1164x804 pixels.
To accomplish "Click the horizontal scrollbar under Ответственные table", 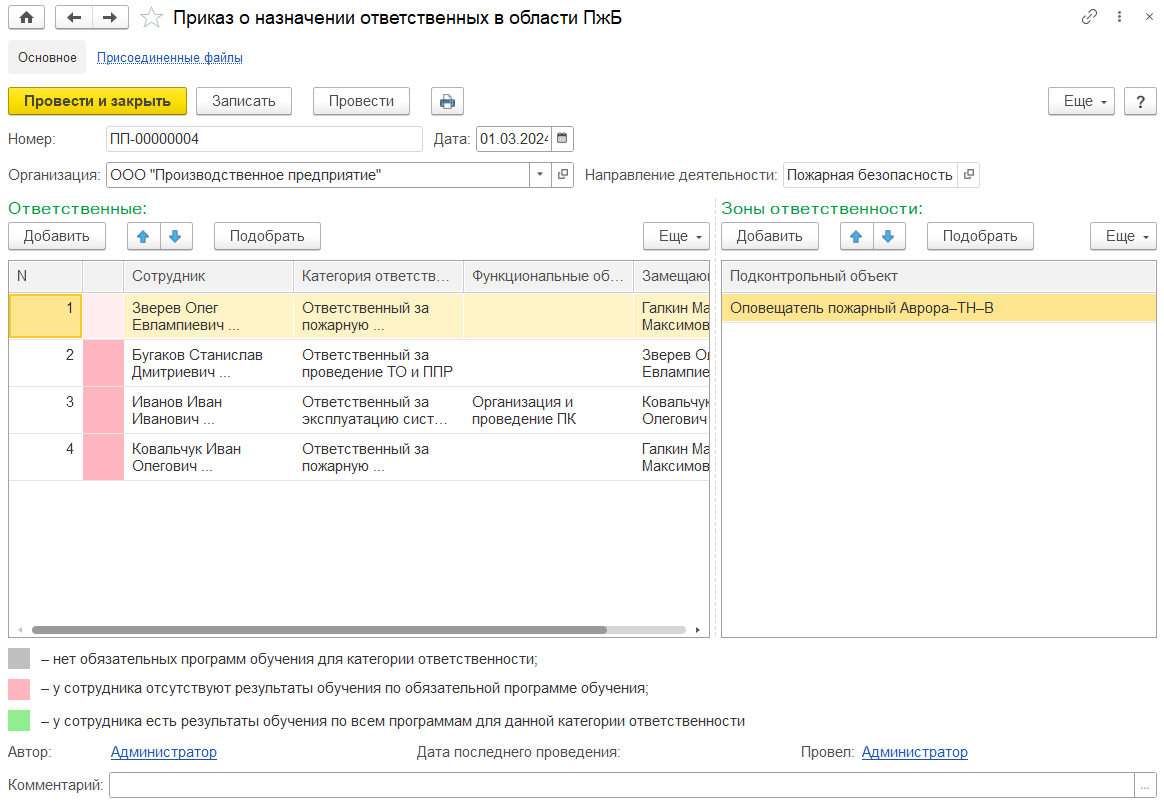I will pyautogui.click(x=320, y=630).
